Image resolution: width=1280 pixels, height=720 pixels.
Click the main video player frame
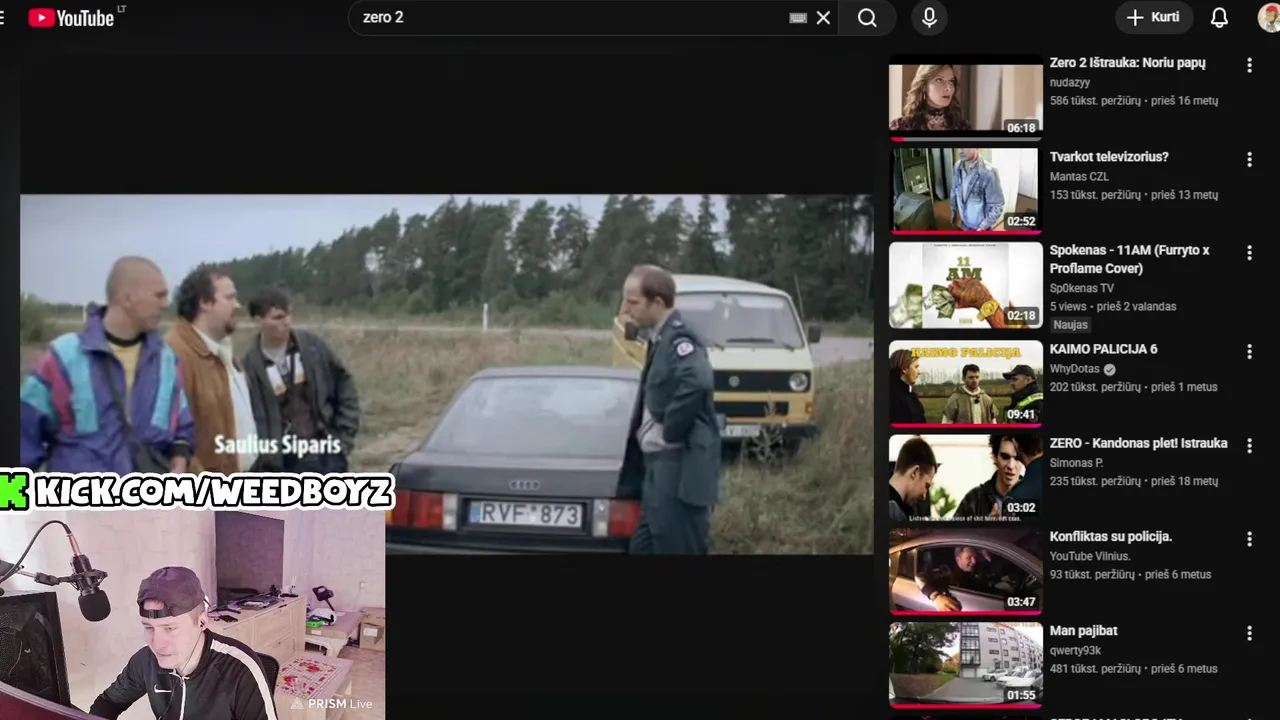[x=446, y=374]
